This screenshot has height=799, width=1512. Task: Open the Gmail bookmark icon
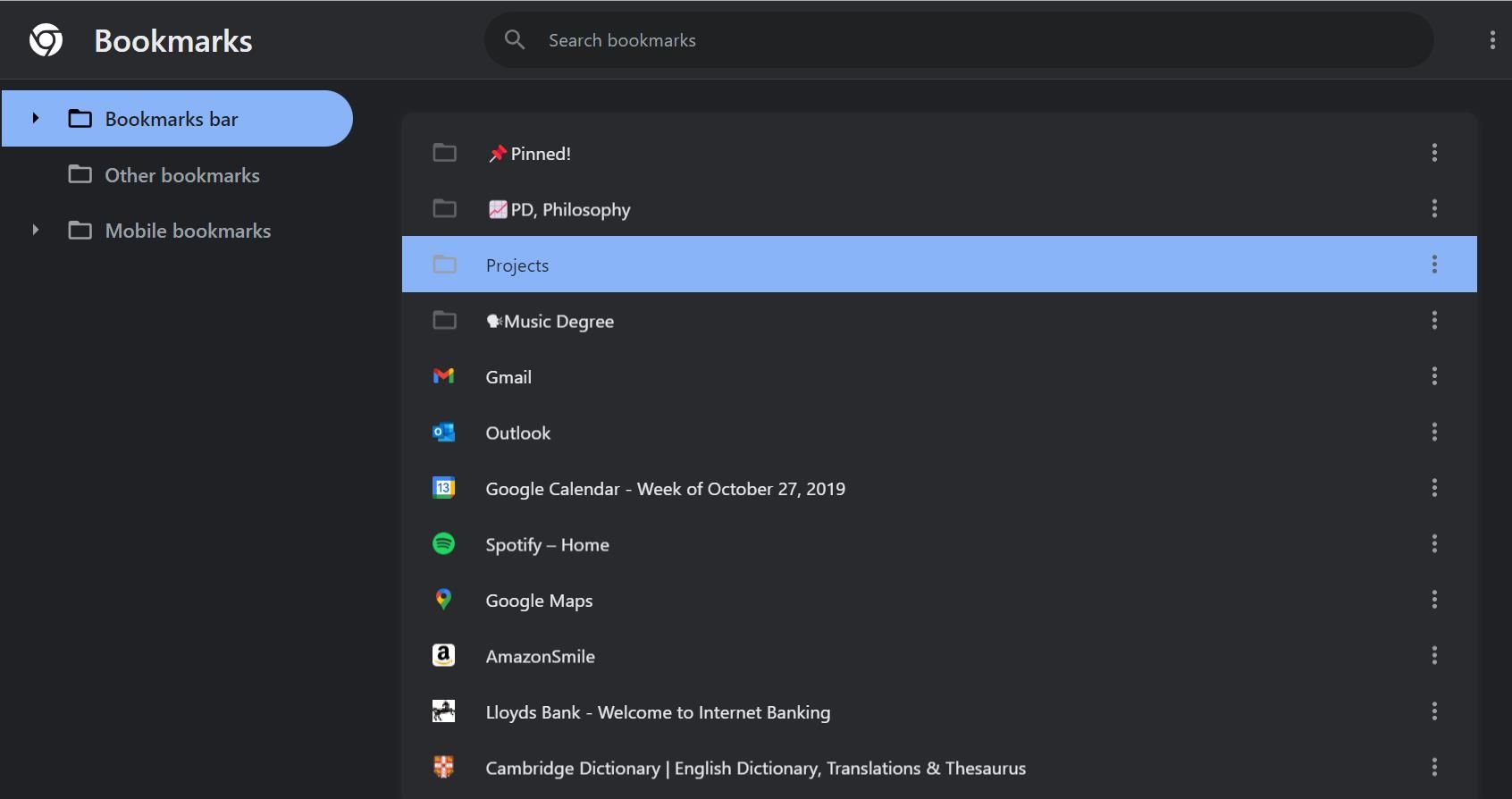pos(443,376)
